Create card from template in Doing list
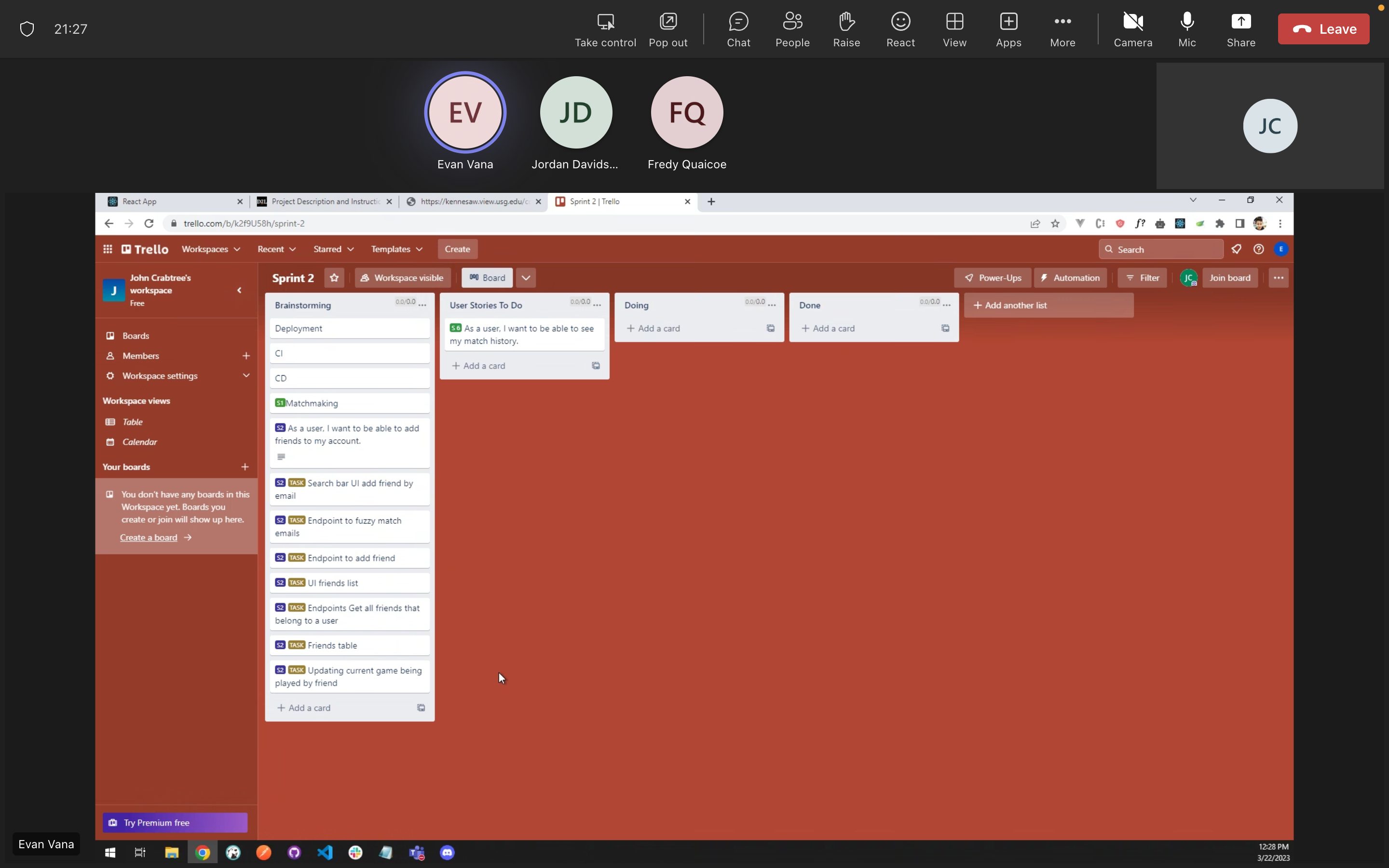This screenshot has height=868, width=1389. click(x=770, y=328)
